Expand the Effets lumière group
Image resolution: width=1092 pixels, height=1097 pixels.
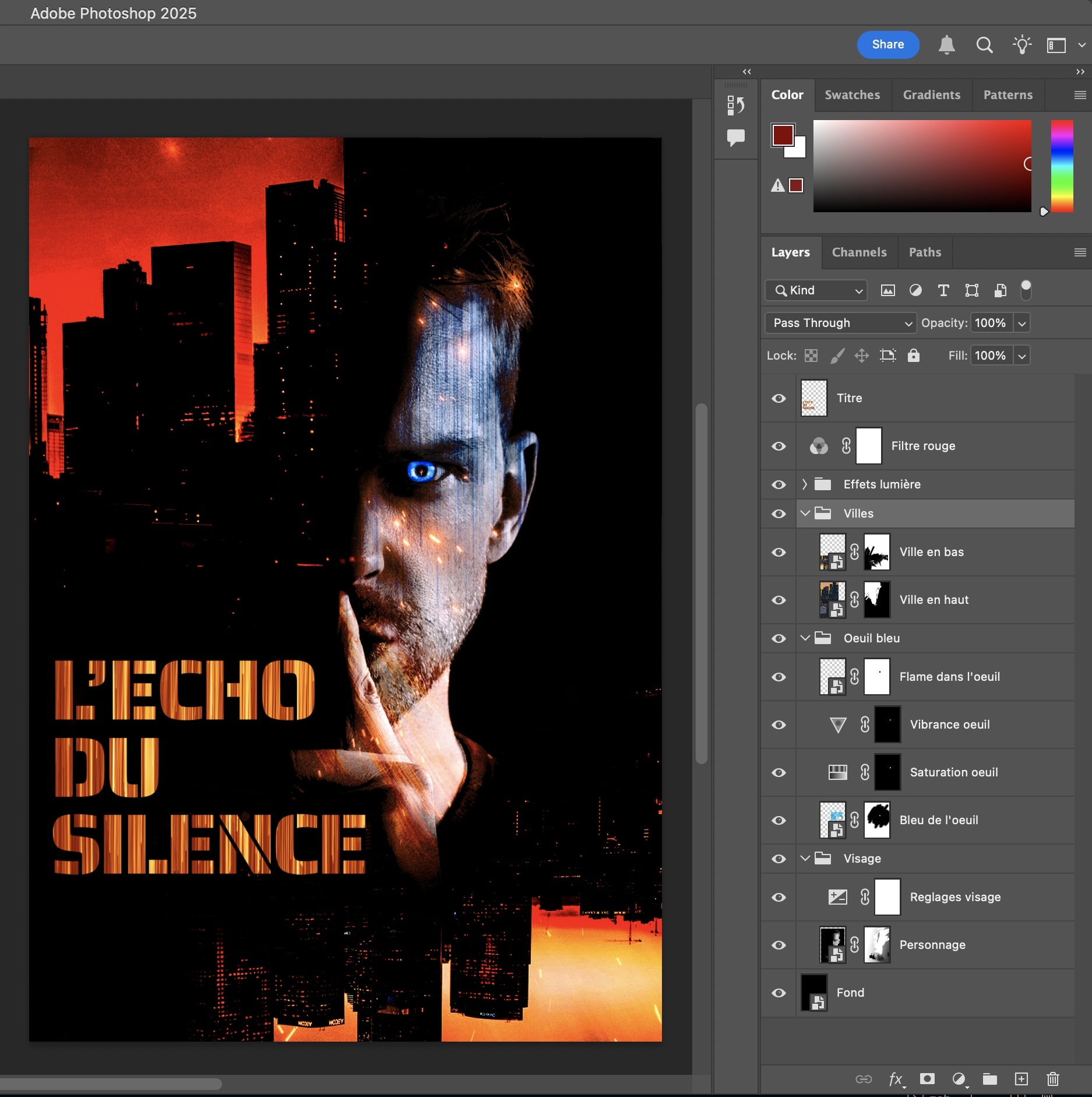coord(805,484)
